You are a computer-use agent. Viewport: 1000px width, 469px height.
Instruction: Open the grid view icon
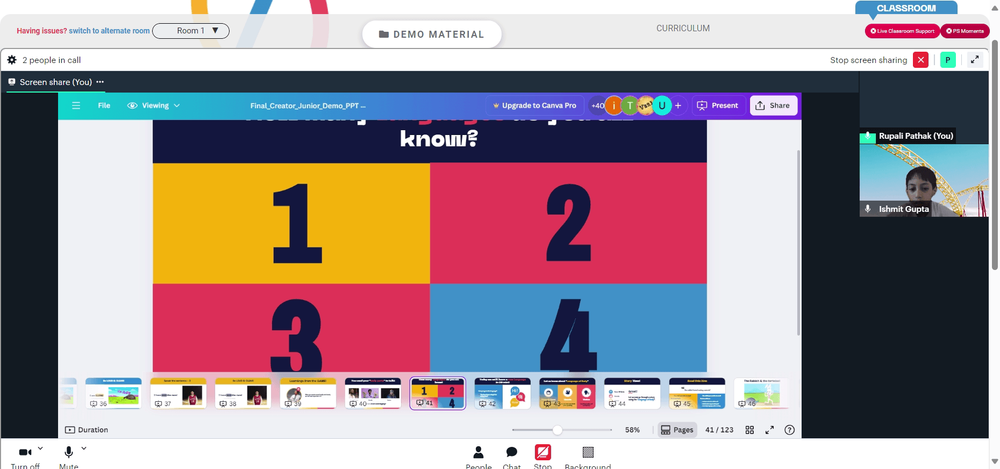coord(750,430)
